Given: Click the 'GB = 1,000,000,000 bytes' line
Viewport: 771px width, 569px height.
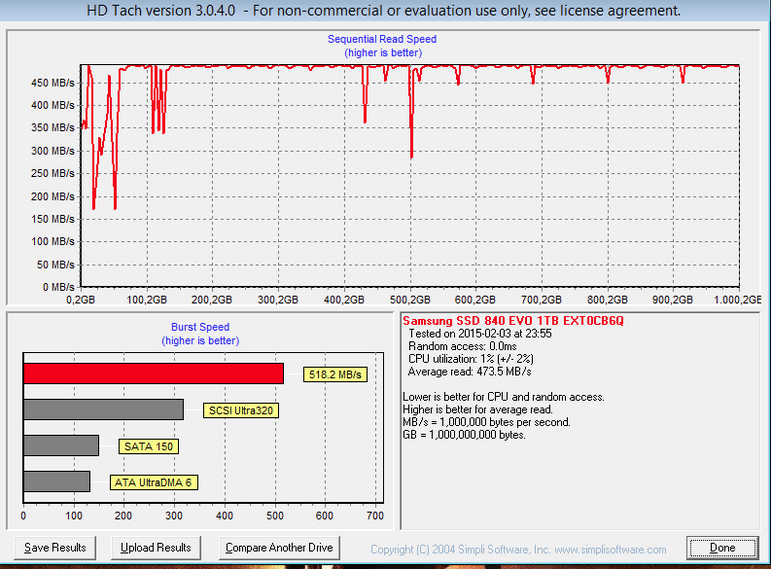Looking at the screenshot, I should point(464,435).
